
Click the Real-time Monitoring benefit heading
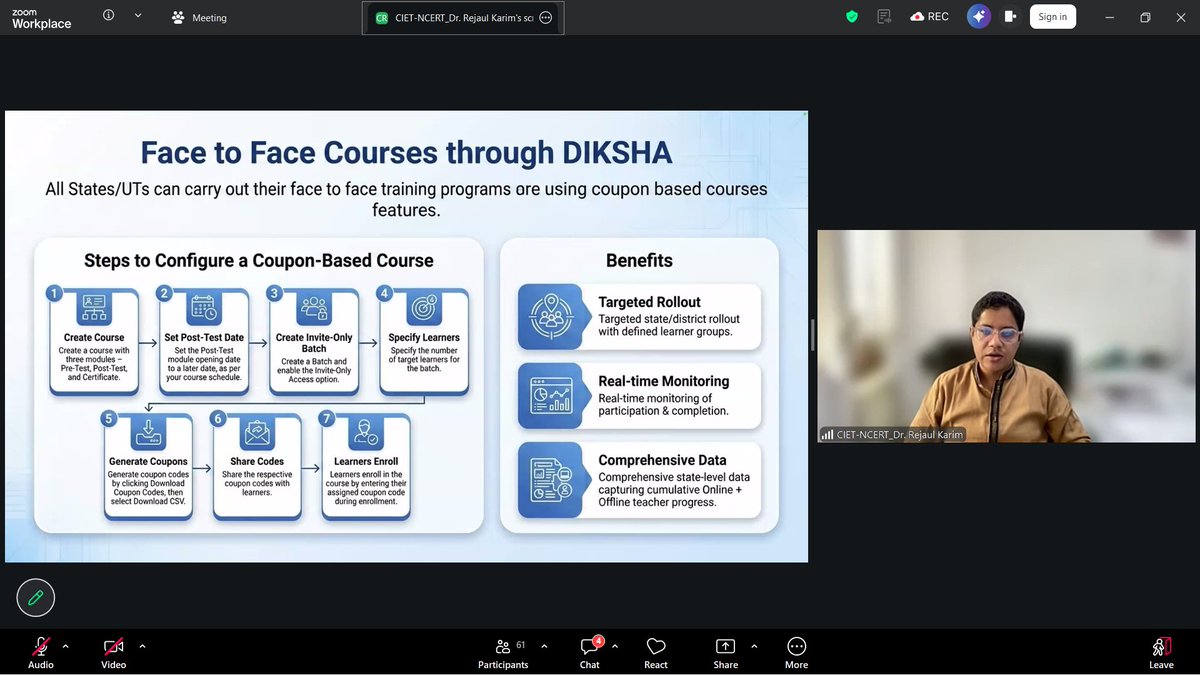[664, 381]
